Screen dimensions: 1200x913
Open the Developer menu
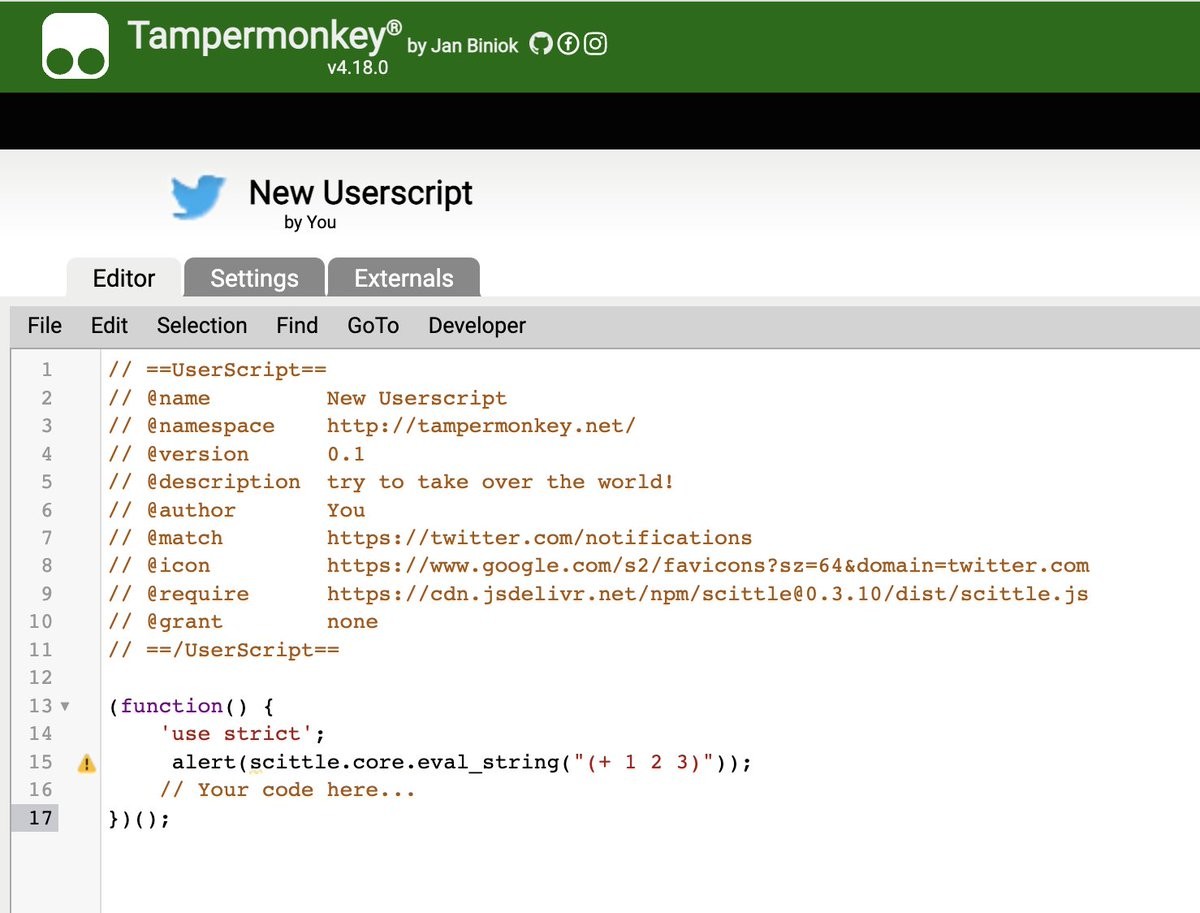[x=477, y=325]
